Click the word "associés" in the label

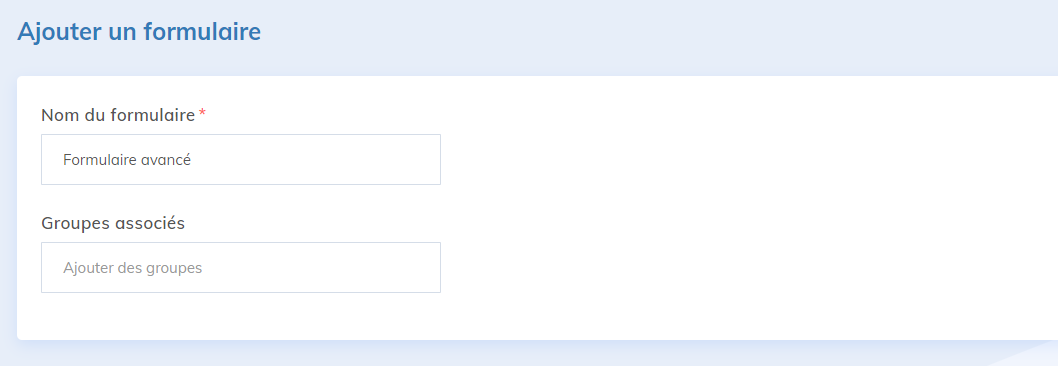coord(148,224)
